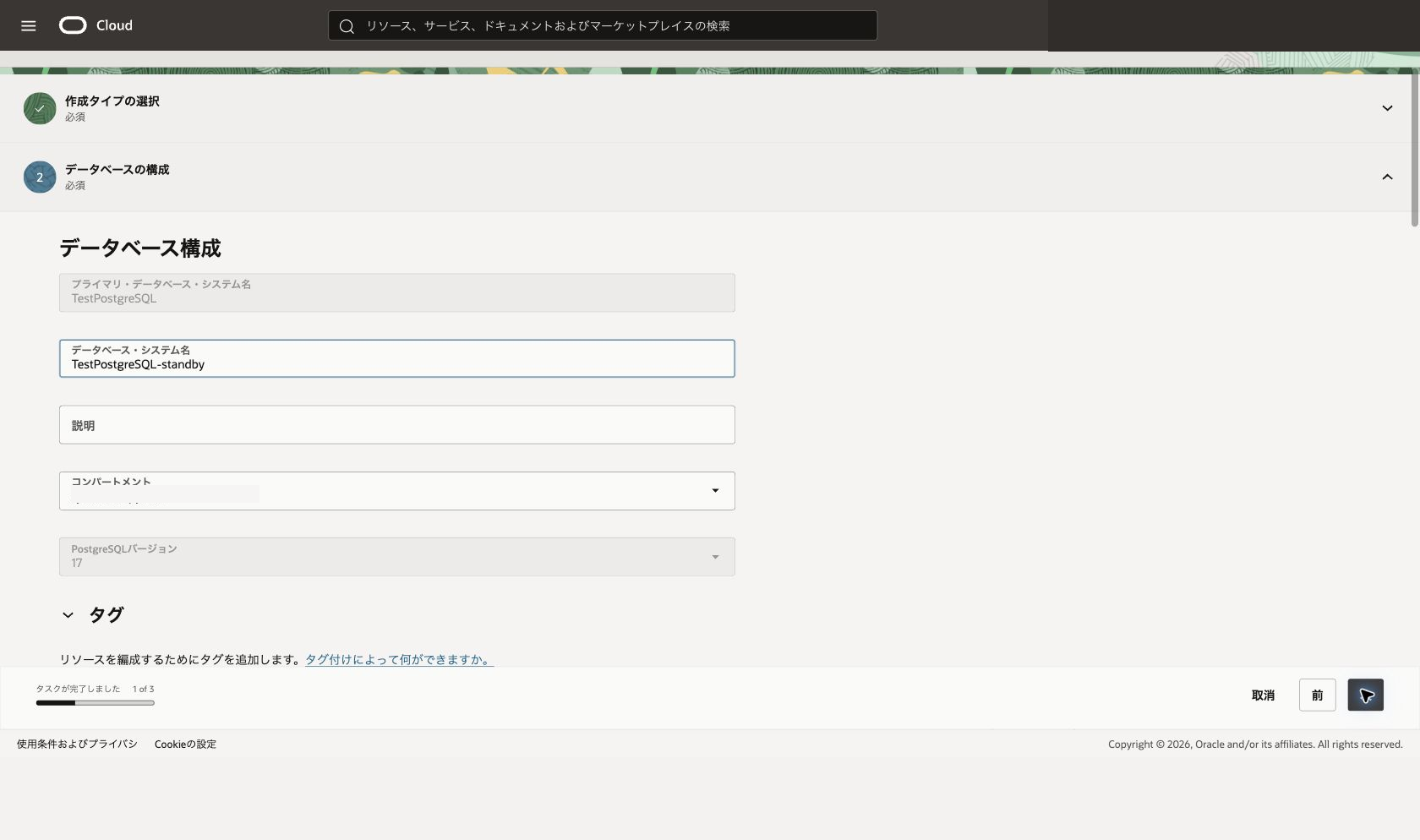
Task: Click the データベース・システム名 input field
Action: (397, 358)
